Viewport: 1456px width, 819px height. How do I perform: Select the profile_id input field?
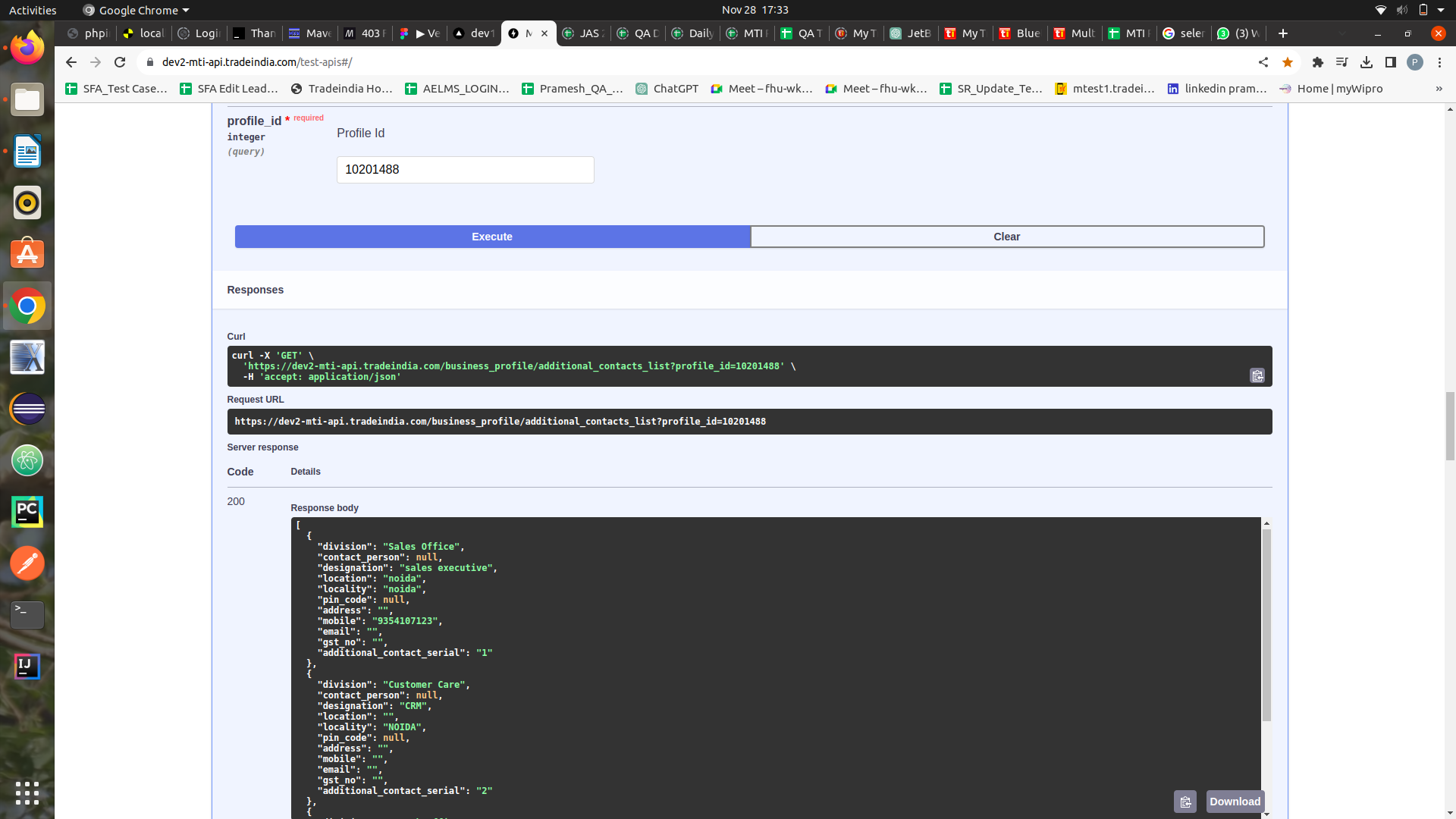(464, 169)
